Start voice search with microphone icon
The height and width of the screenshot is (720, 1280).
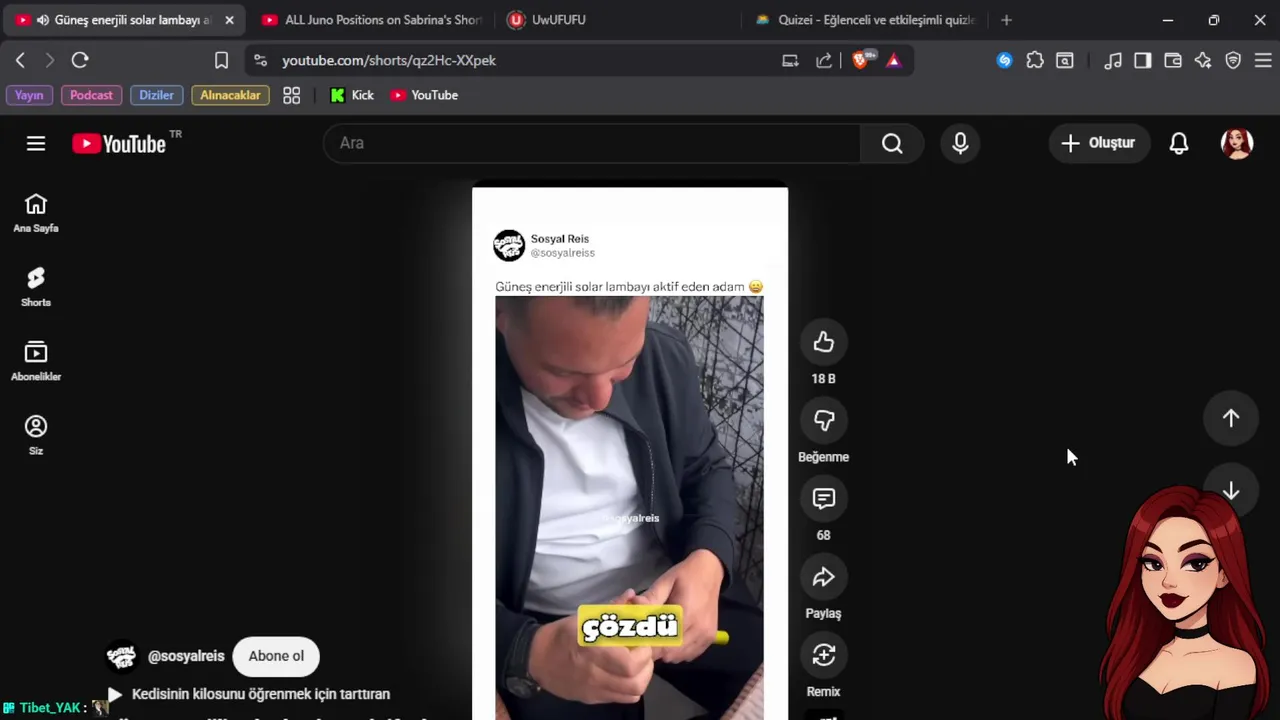click(960, 143)
